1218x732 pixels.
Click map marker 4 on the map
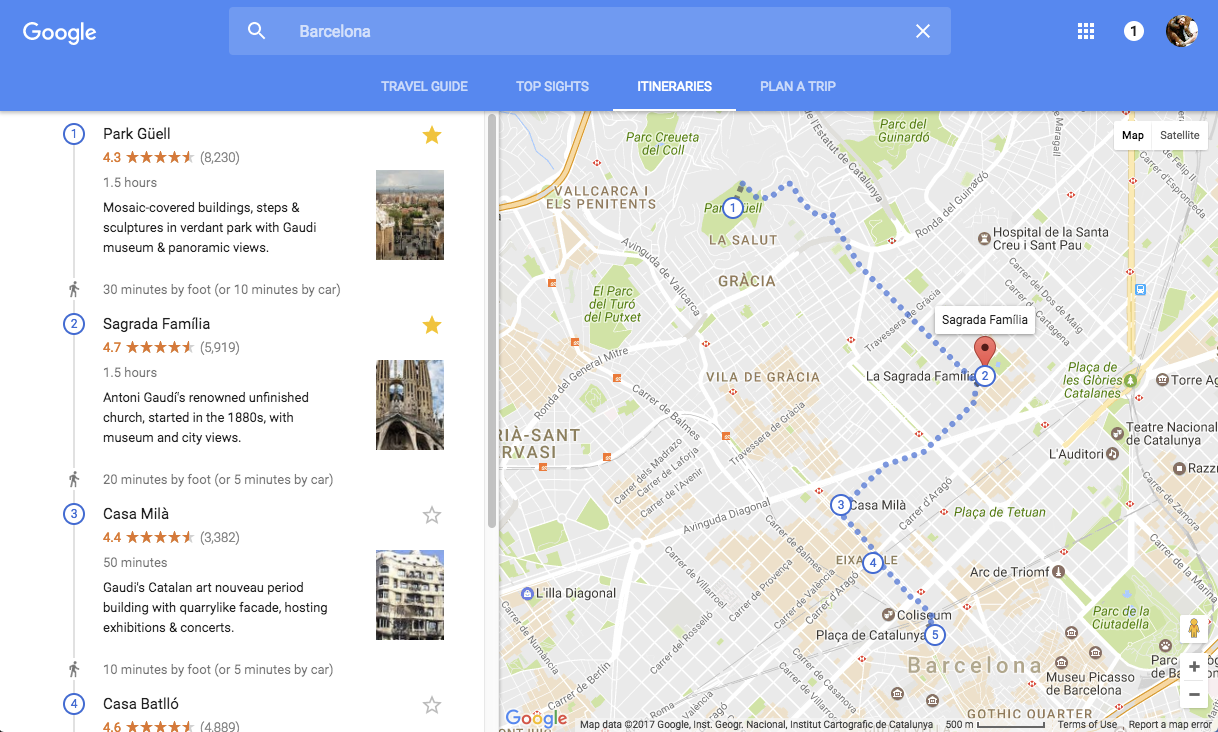click(874, 563)
